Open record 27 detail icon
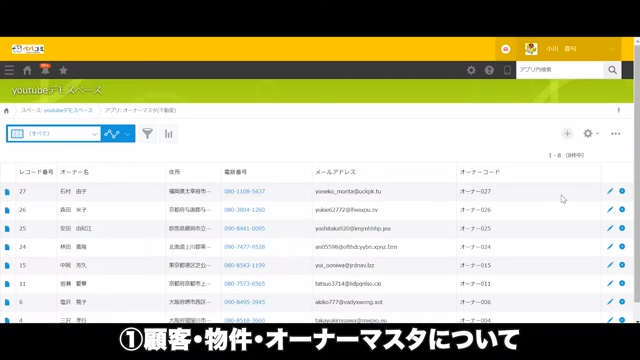This screenshot has width=640, height=360. pyautogui.click(x=7, y=192)
